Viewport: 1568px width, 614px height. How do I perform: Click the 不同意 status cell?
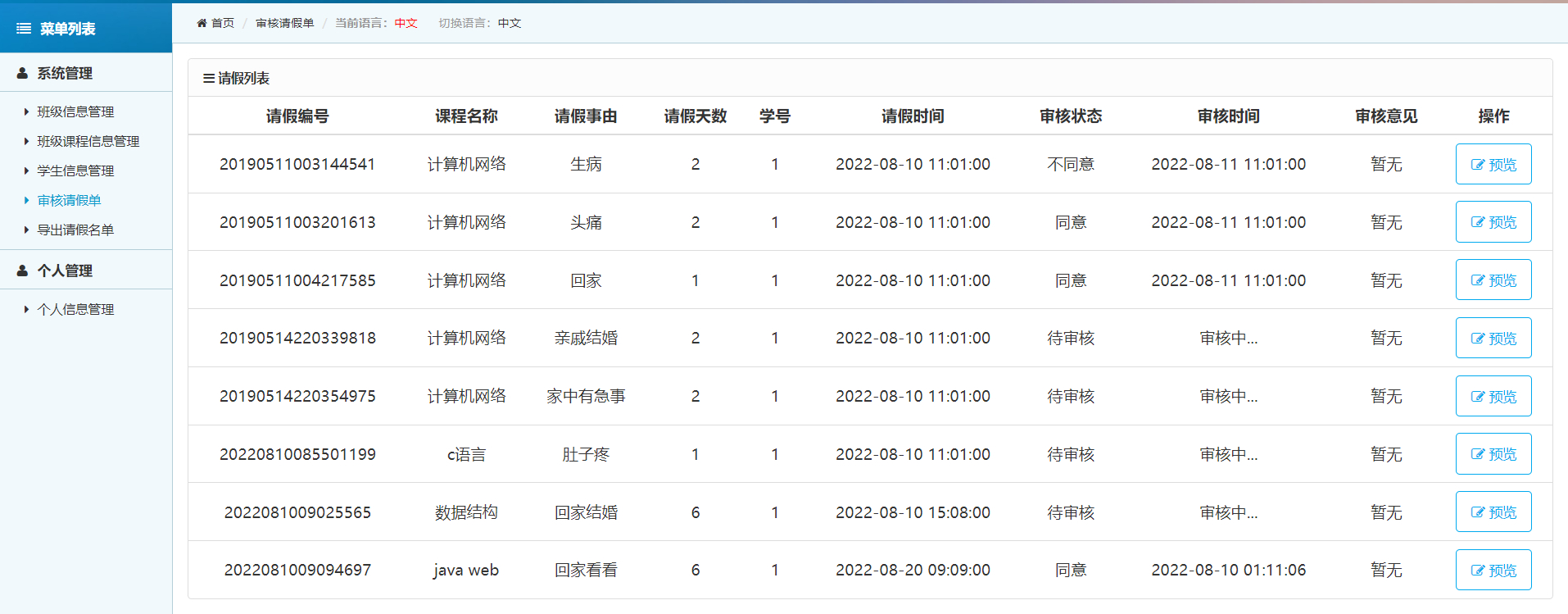[1071, 164]
